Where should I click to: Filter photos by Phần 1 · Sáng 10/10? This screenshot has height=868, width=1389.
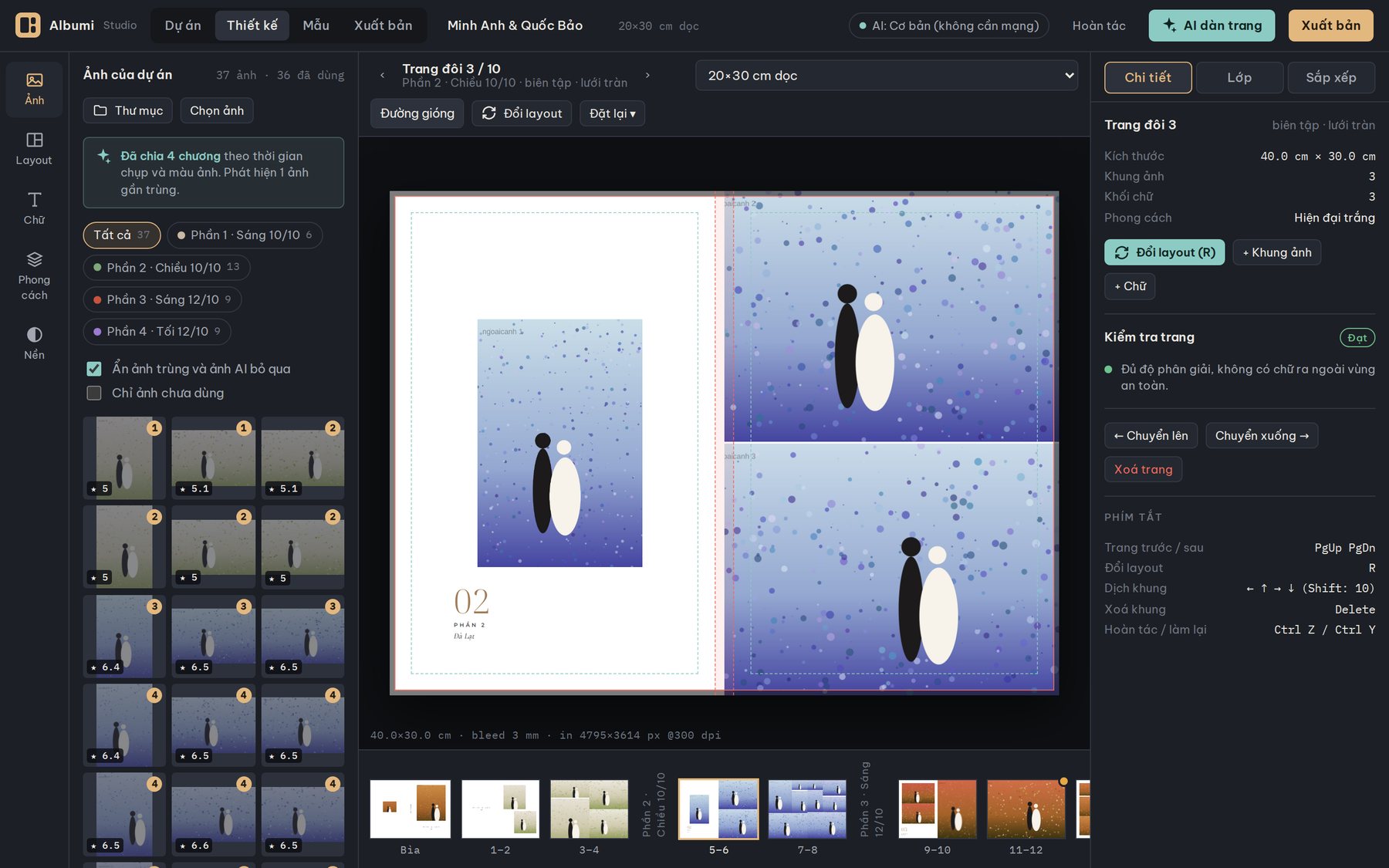245,235
